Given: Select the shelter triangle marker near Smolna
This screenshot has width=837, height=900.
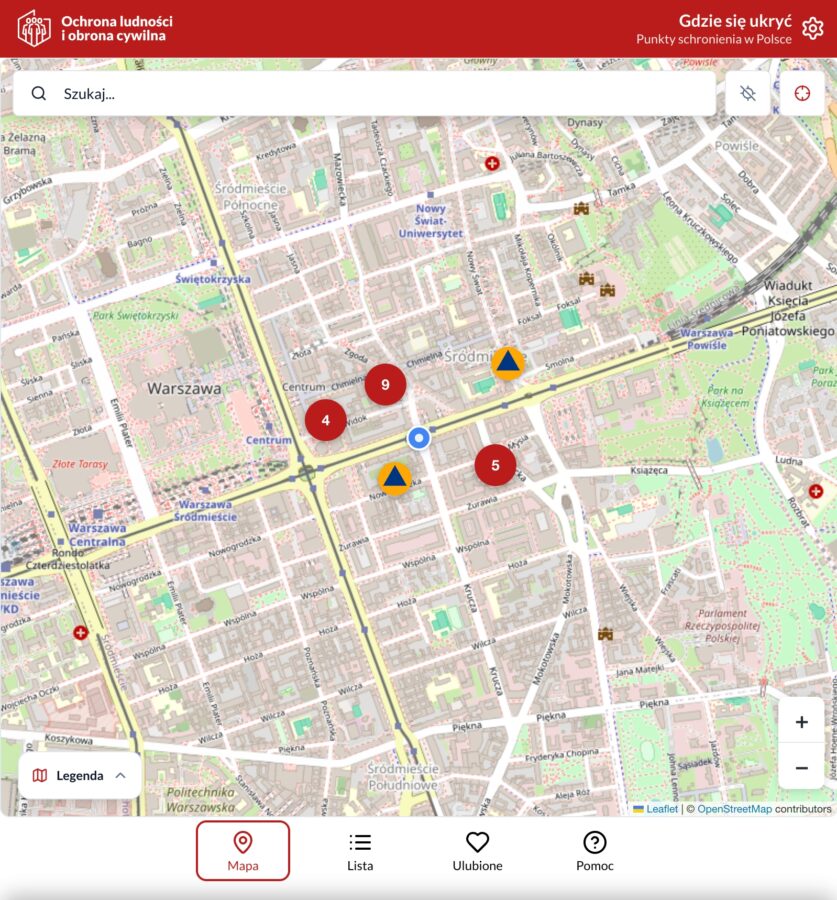Looking at the screenshot, I should 508,363.
